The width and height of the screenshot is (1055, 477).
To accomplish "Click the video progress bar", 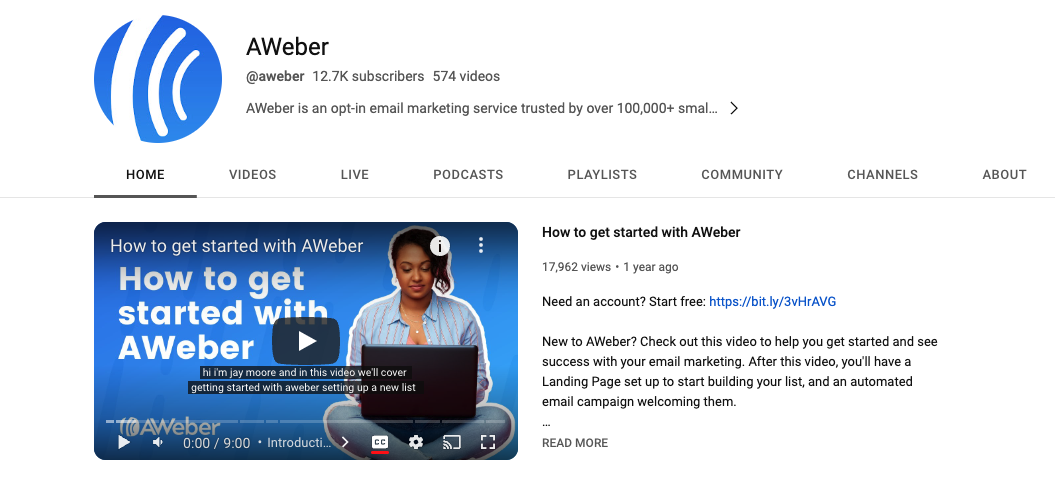I will (x=305, y=421).
